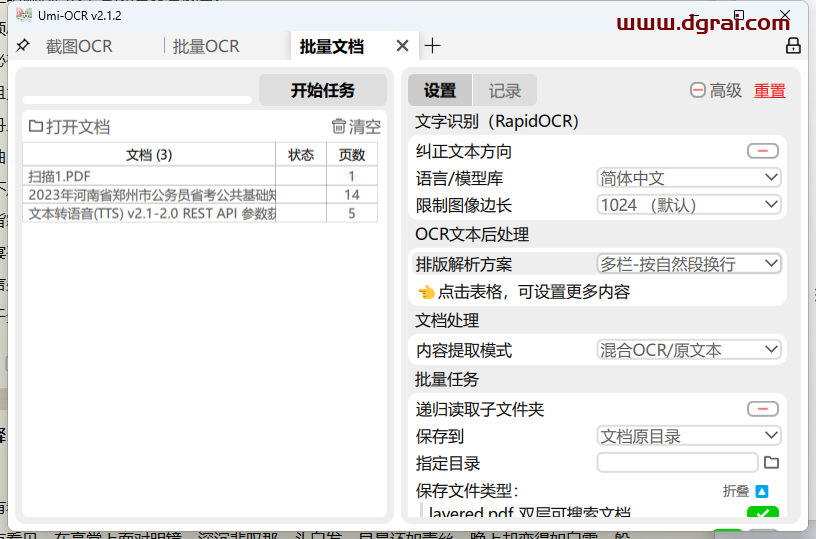
Task: Click the Umi-OCR app icon in title bar
Action: [24, 15]
